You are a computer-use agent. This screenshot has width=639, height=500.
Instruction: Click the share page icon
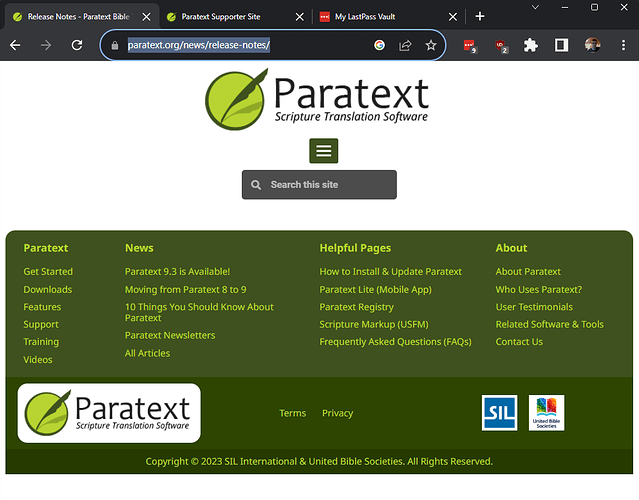(405, 45)
